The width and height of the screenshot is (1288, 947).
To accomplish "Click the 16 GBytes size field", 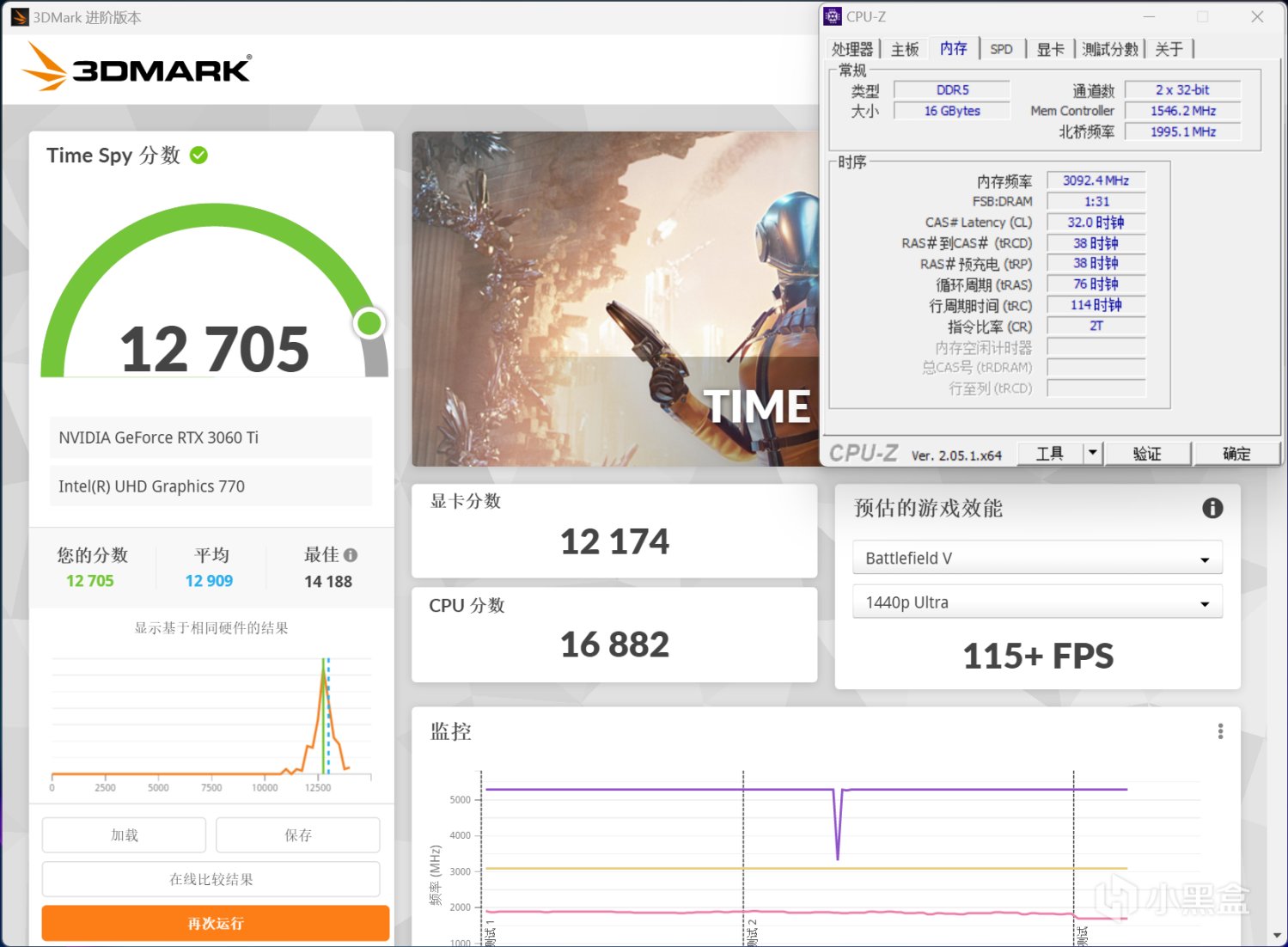I will click(x=952, y=111).
